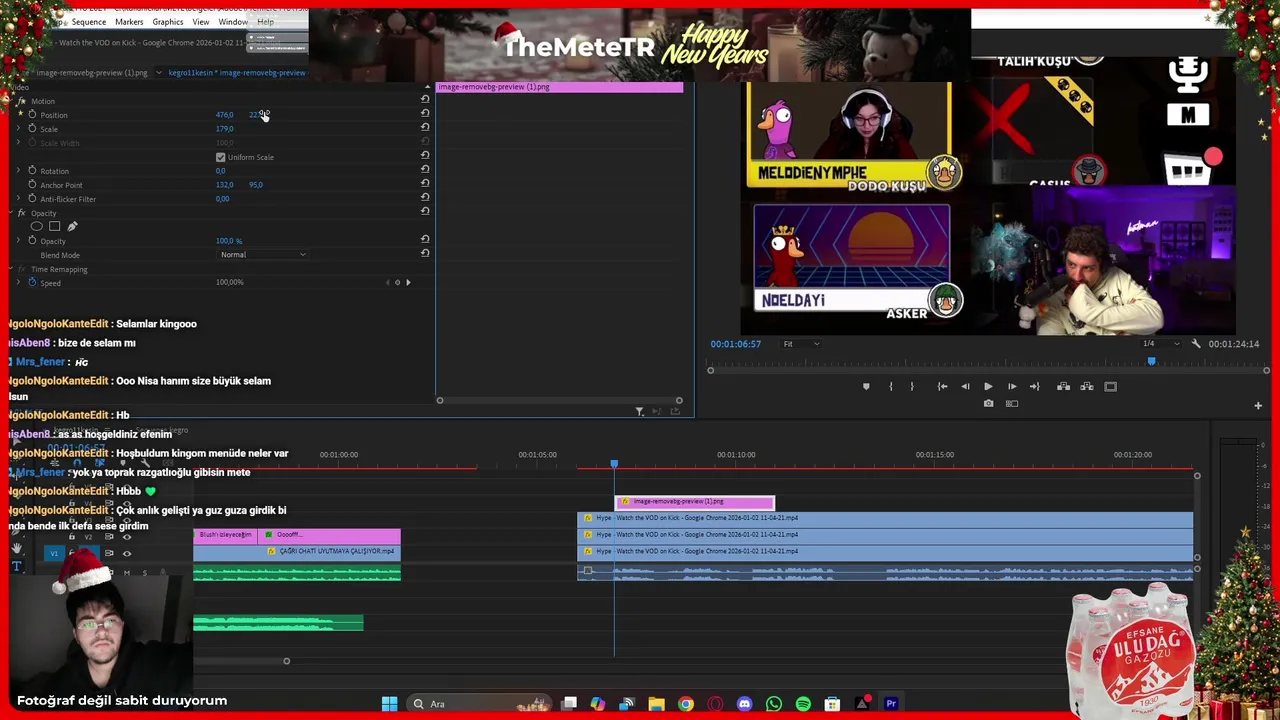This screenshot has height=720, width=1280.
Task: Click the Mark Out button
Action: coord(912,386)
